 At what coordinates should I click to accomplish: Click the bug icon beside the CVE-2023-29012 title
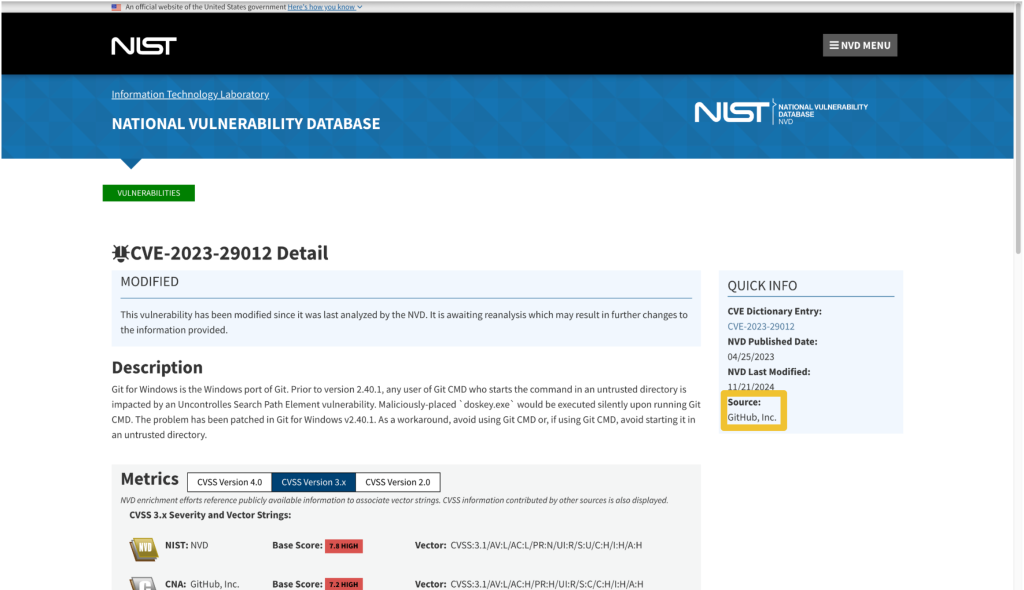click(x=120, y=254)
